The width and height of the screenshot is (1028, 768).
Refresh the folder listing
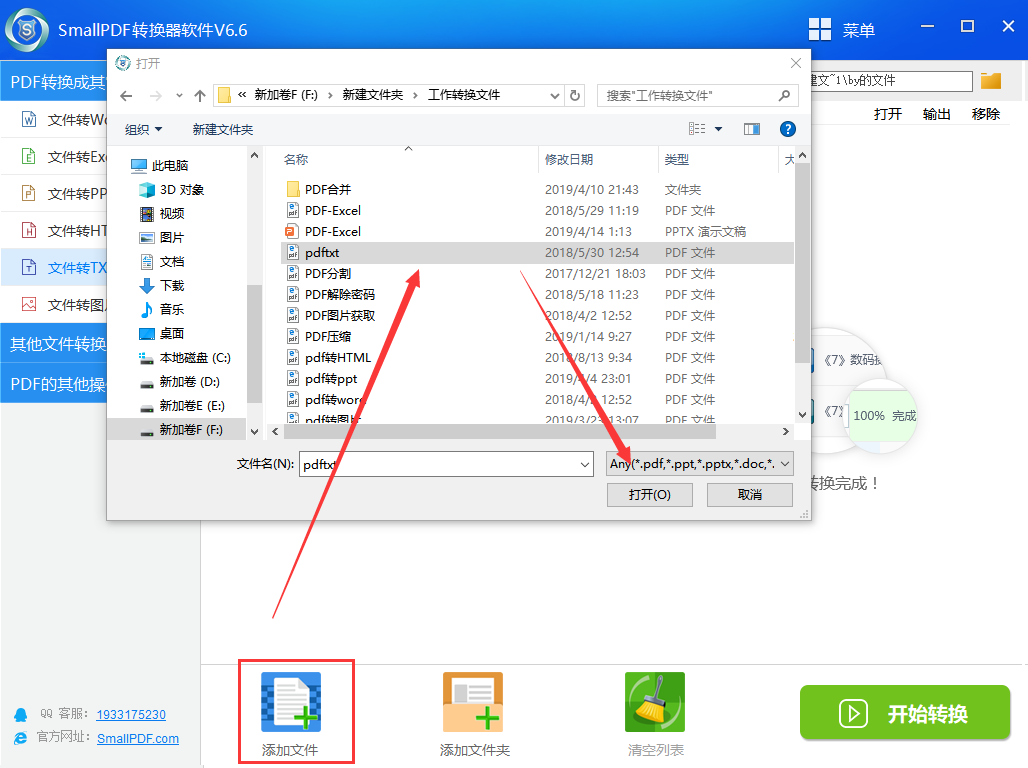[575, 96]
